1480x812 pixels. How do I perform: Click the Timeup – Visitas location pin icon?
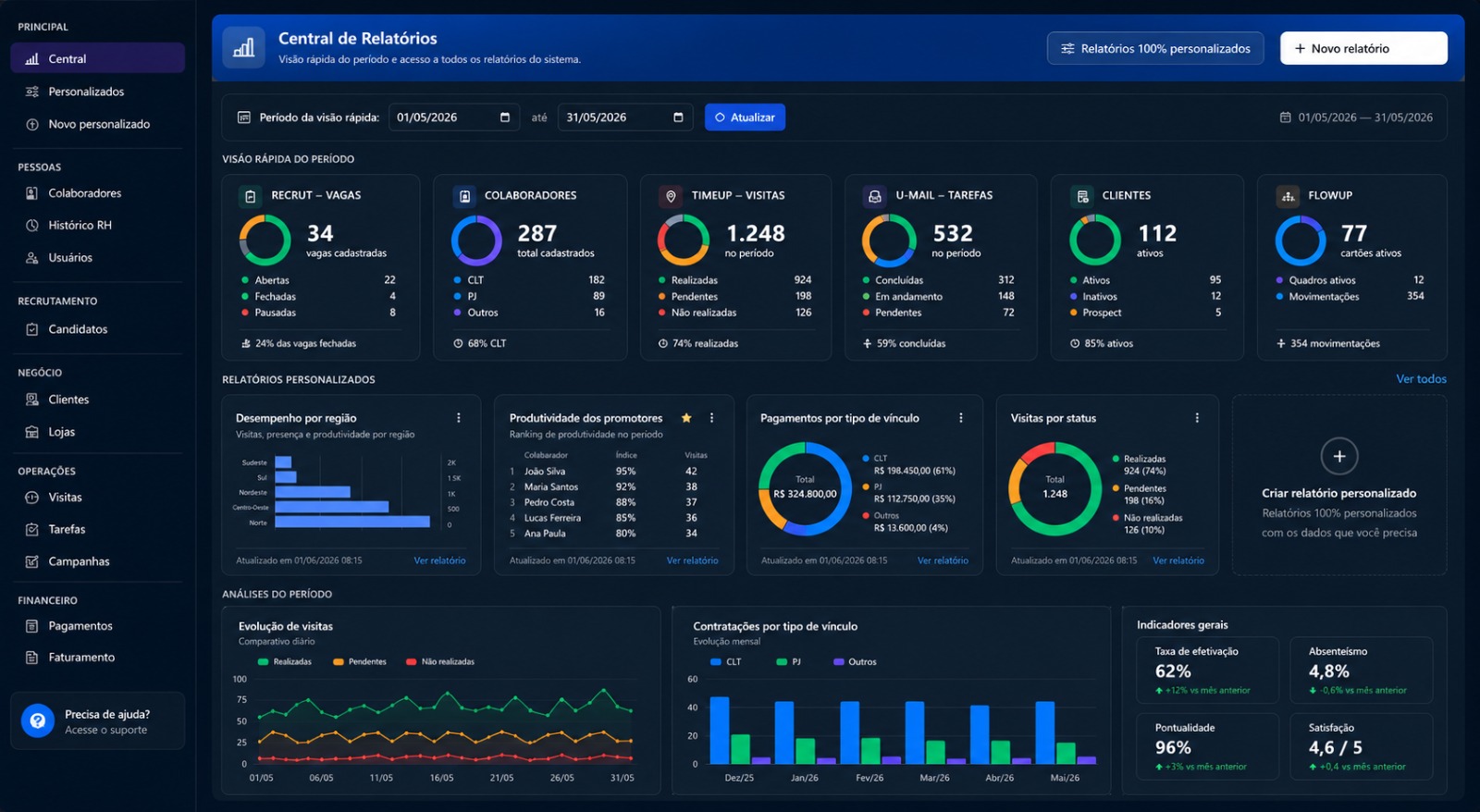tap(671, 196)
